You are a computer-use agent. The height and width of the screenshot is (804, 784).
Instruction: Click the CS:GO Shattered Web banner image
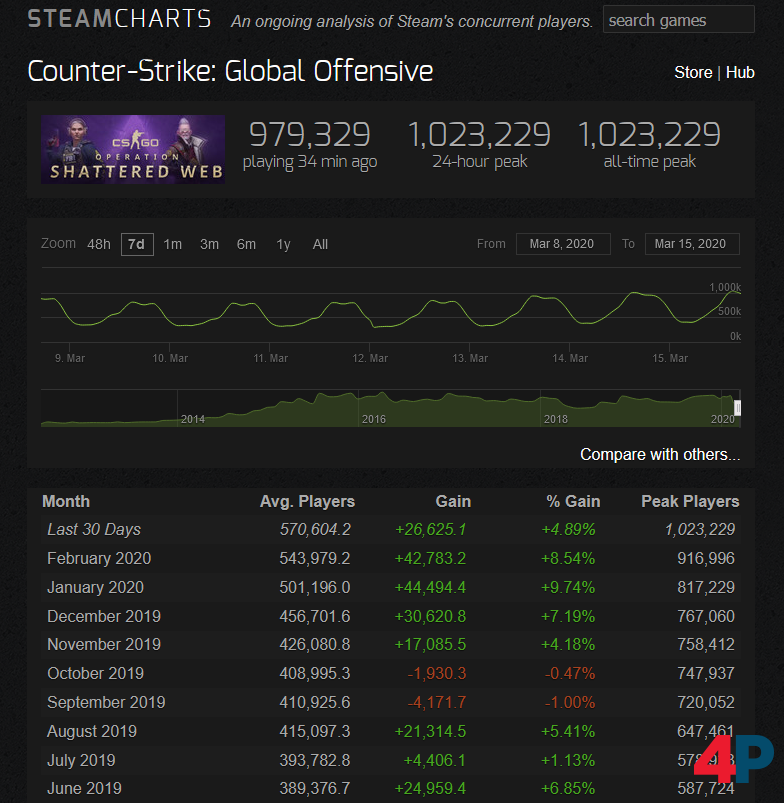click(133, 149)
